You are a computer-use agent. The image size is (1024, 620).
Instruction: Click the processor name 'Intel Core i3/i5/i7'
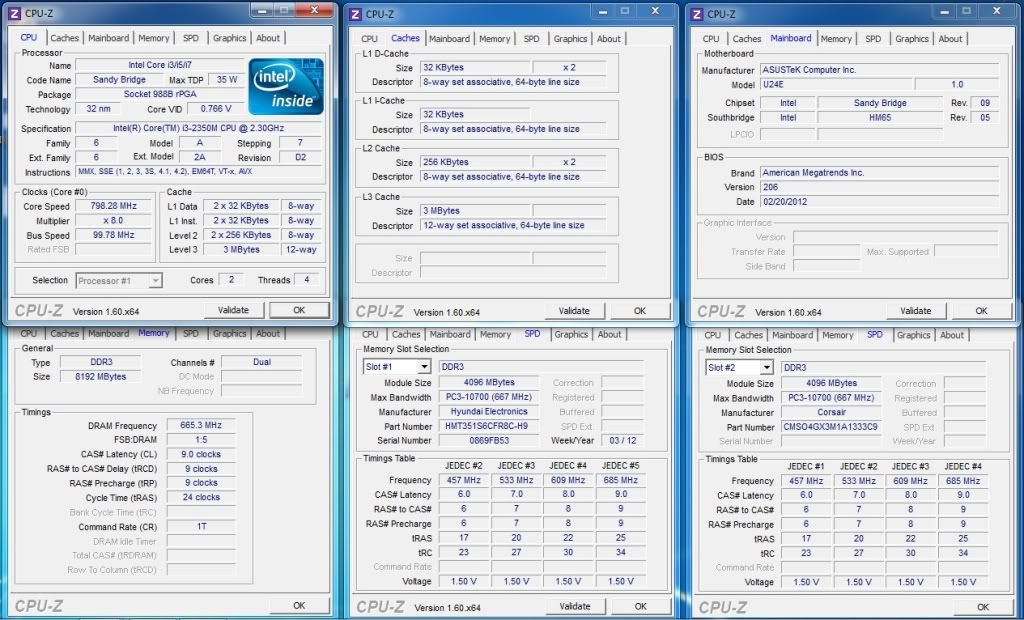[160, 65]
